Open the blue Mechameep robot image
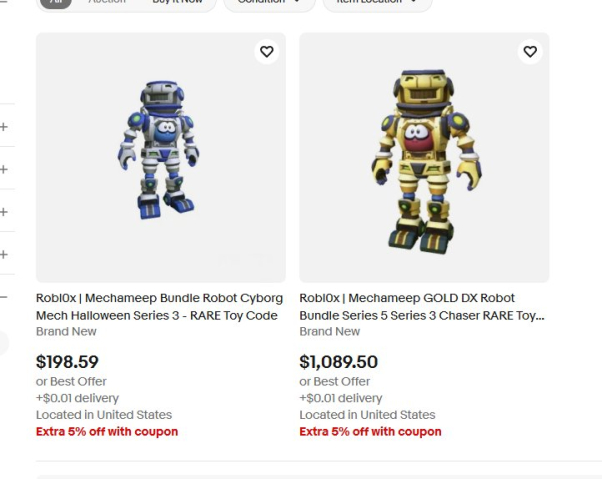The image size is (602, 479). coord(160,158)
